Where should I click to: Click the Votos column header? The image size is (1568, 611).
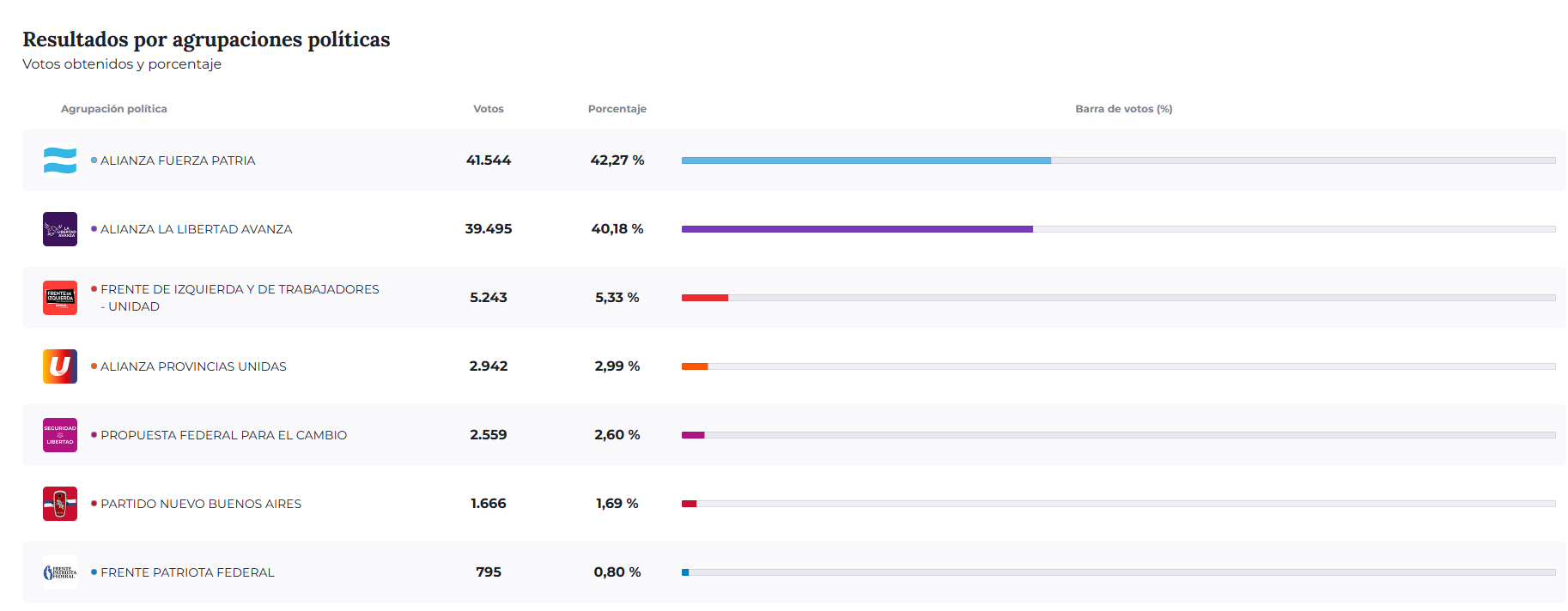pos(489,109)
